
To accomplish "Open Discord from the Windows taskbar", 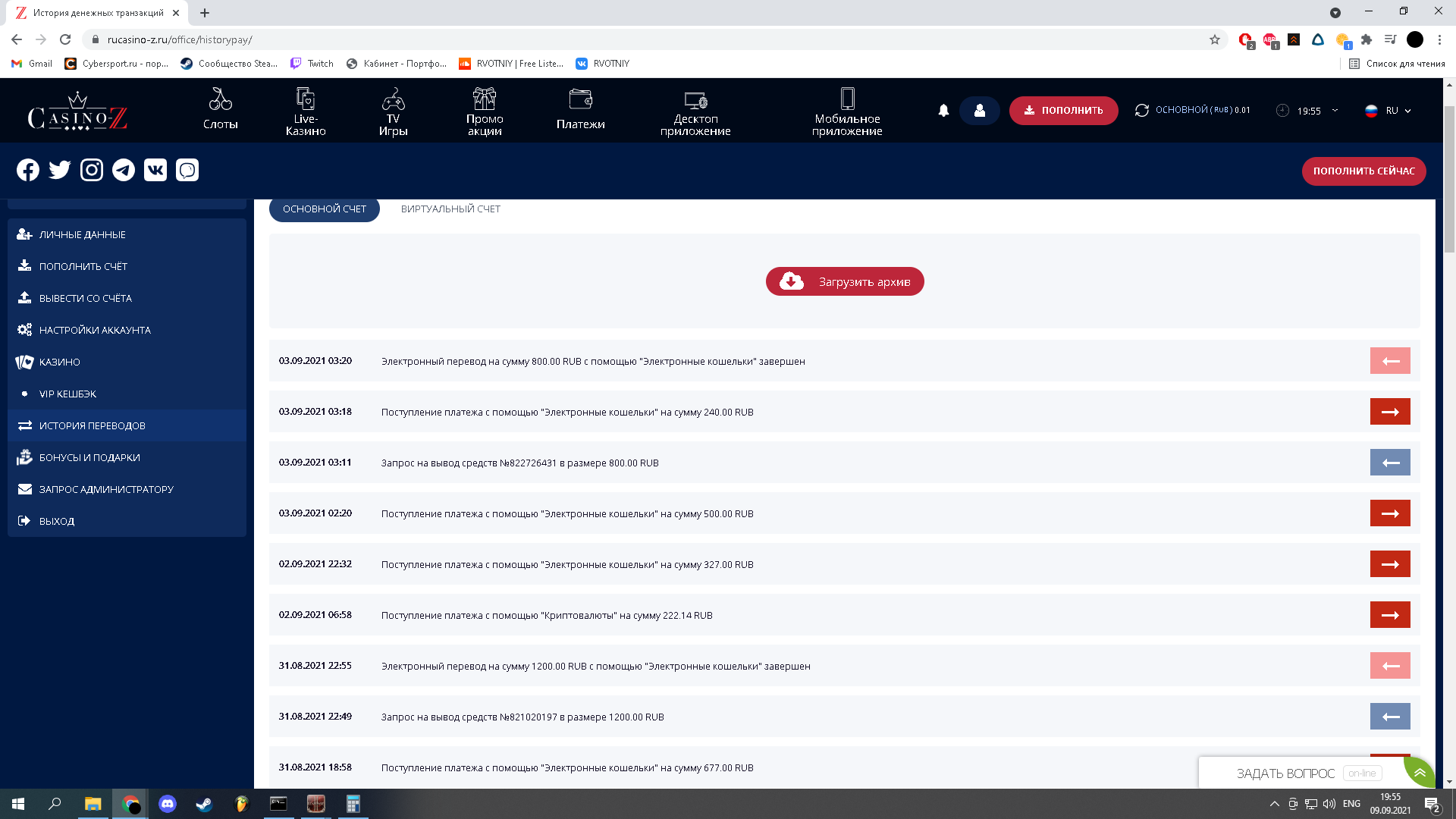I will click(x=168, y=804).
